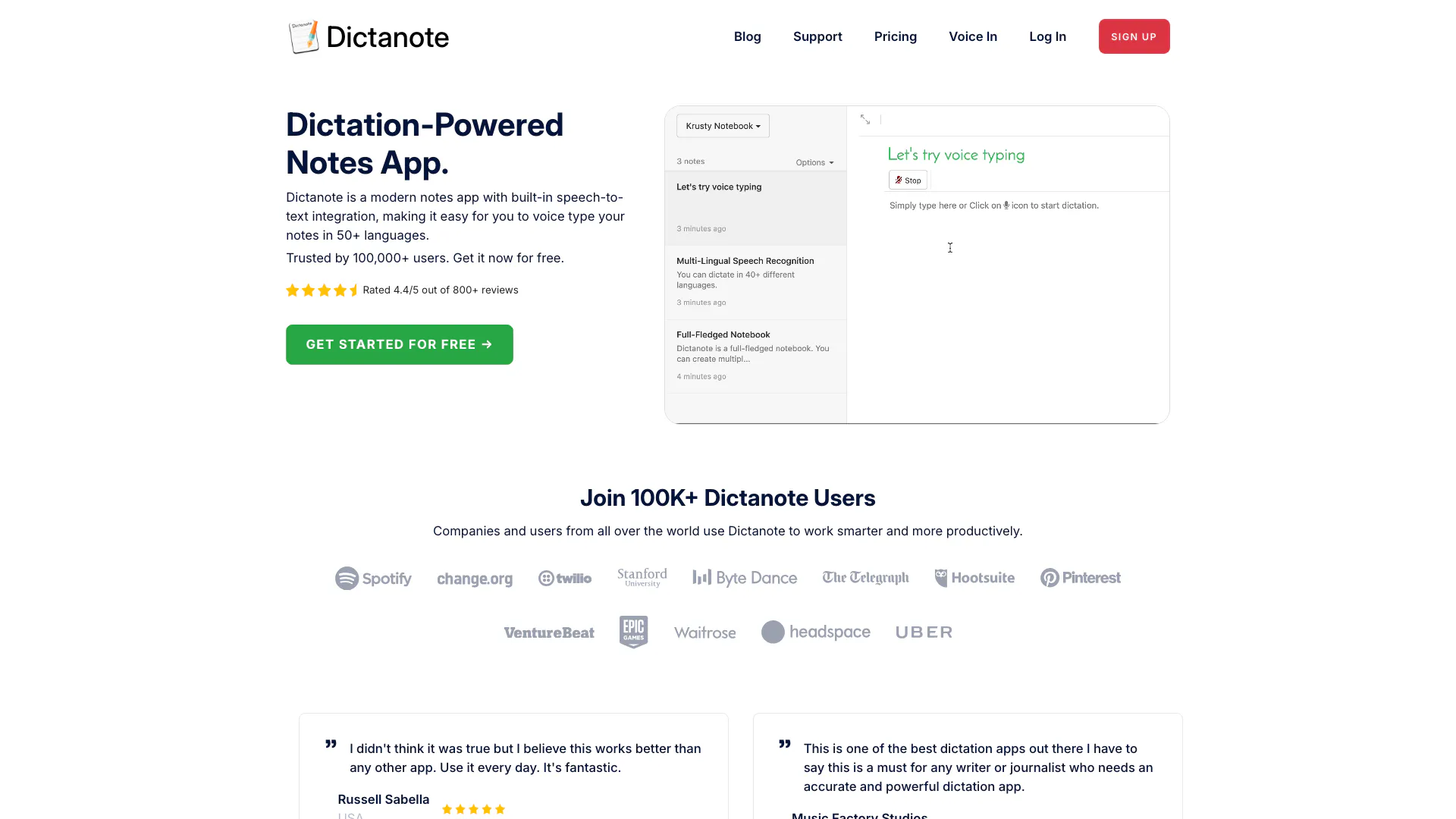Select the Multi-Lingual Speech Recognition note

[755, 281]
